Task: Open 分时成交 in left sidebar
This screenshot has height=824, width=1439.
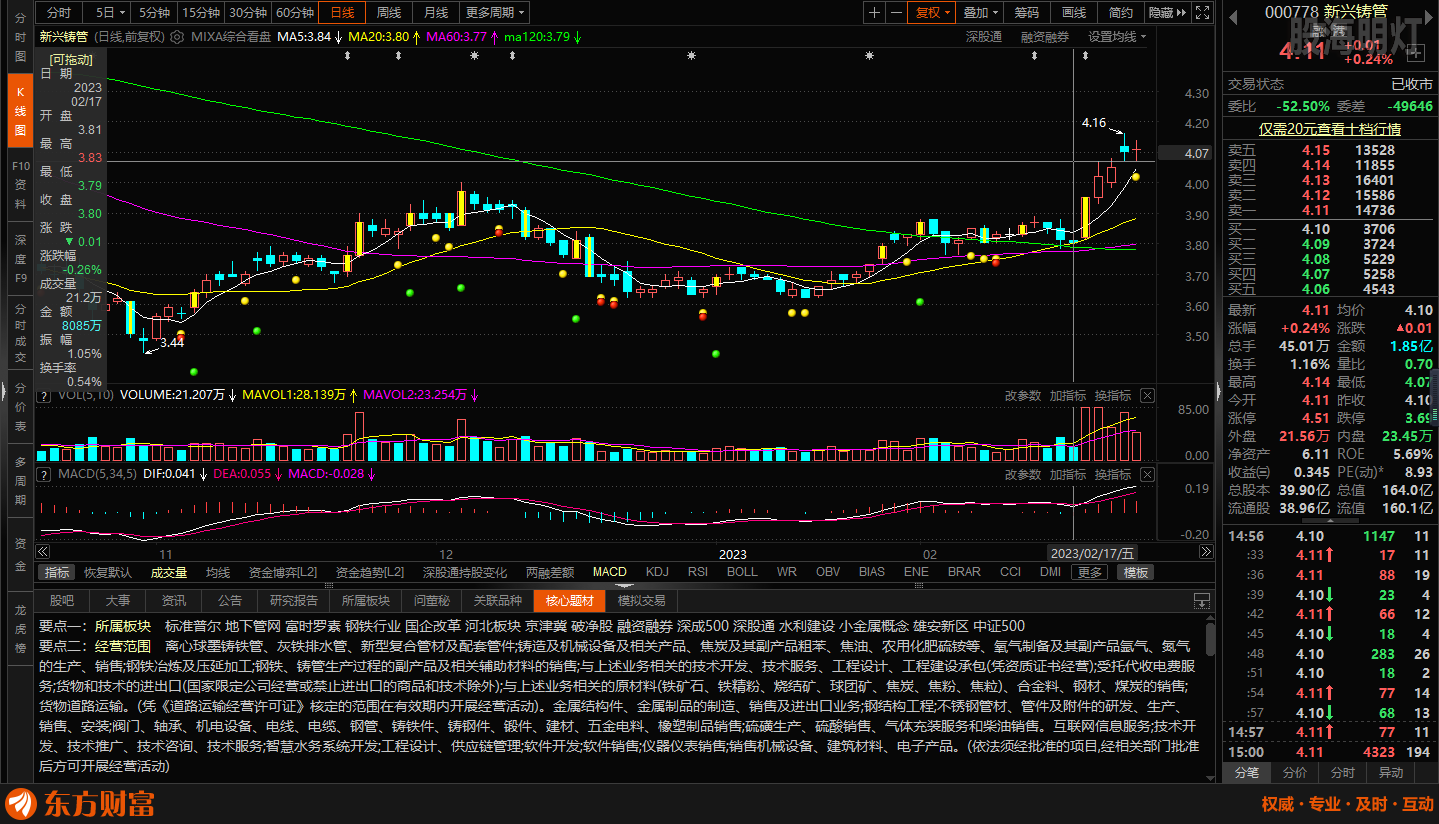Action: click(19, 332)
